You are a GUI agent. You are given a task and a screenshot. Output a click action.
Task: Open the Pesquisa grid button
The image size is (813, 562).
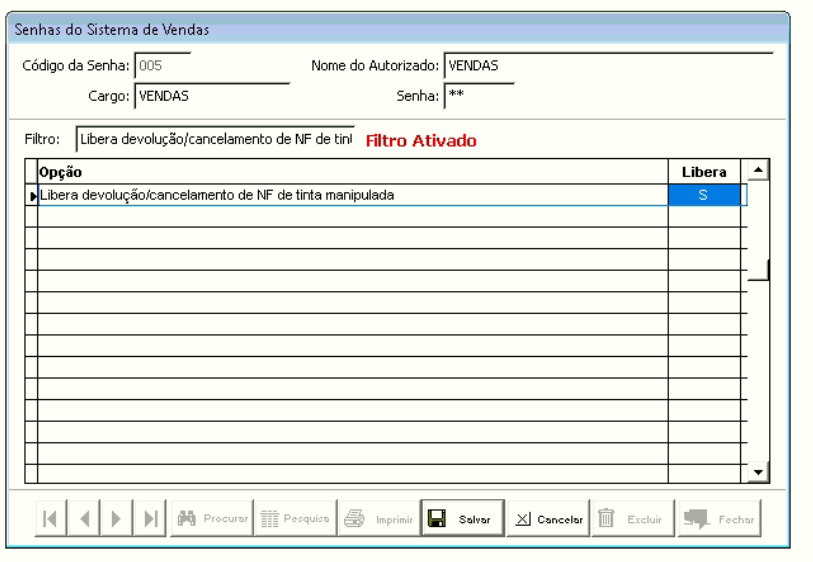(x=296, y=518)
